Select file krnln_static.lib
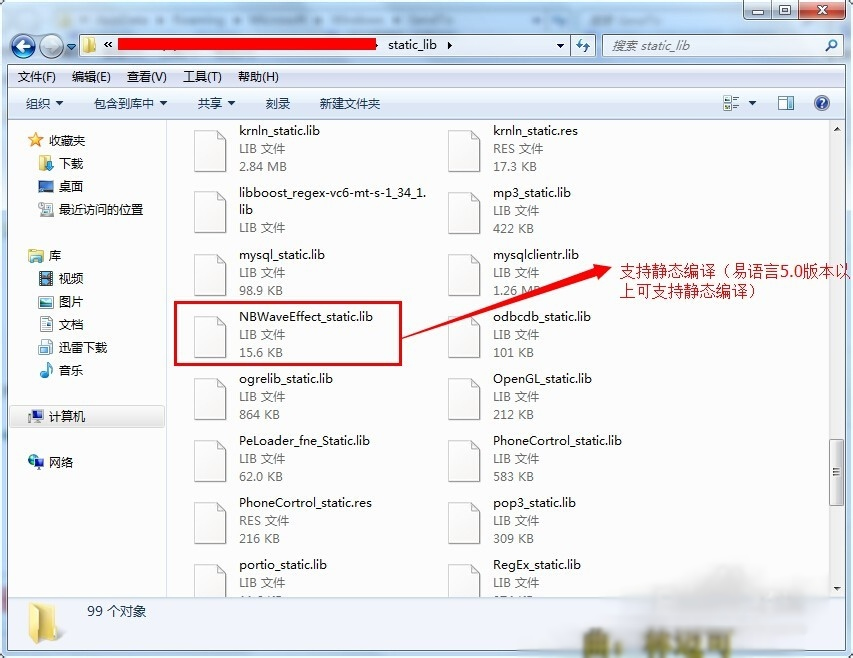 coord(279,131)
